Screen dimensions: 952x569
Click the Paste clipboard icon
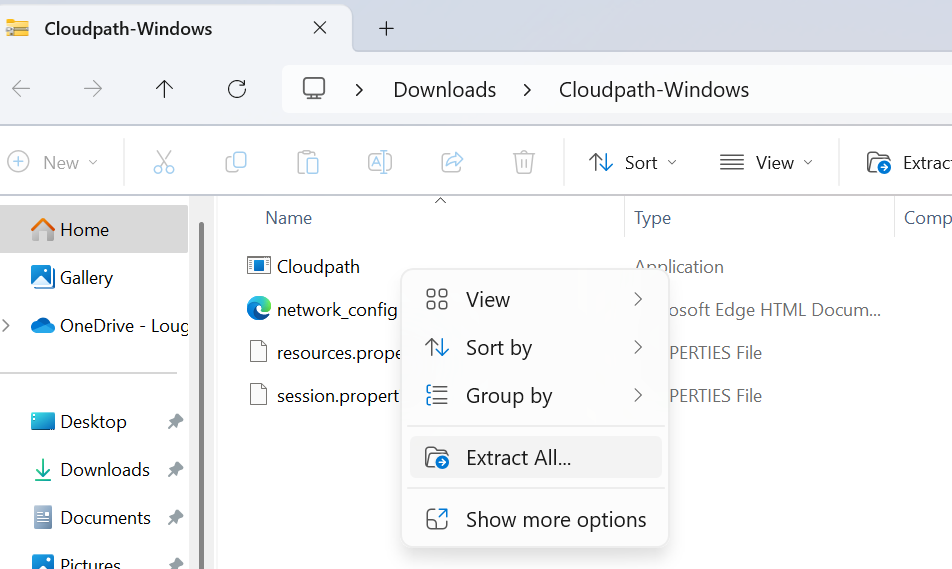tap(308, 162)
